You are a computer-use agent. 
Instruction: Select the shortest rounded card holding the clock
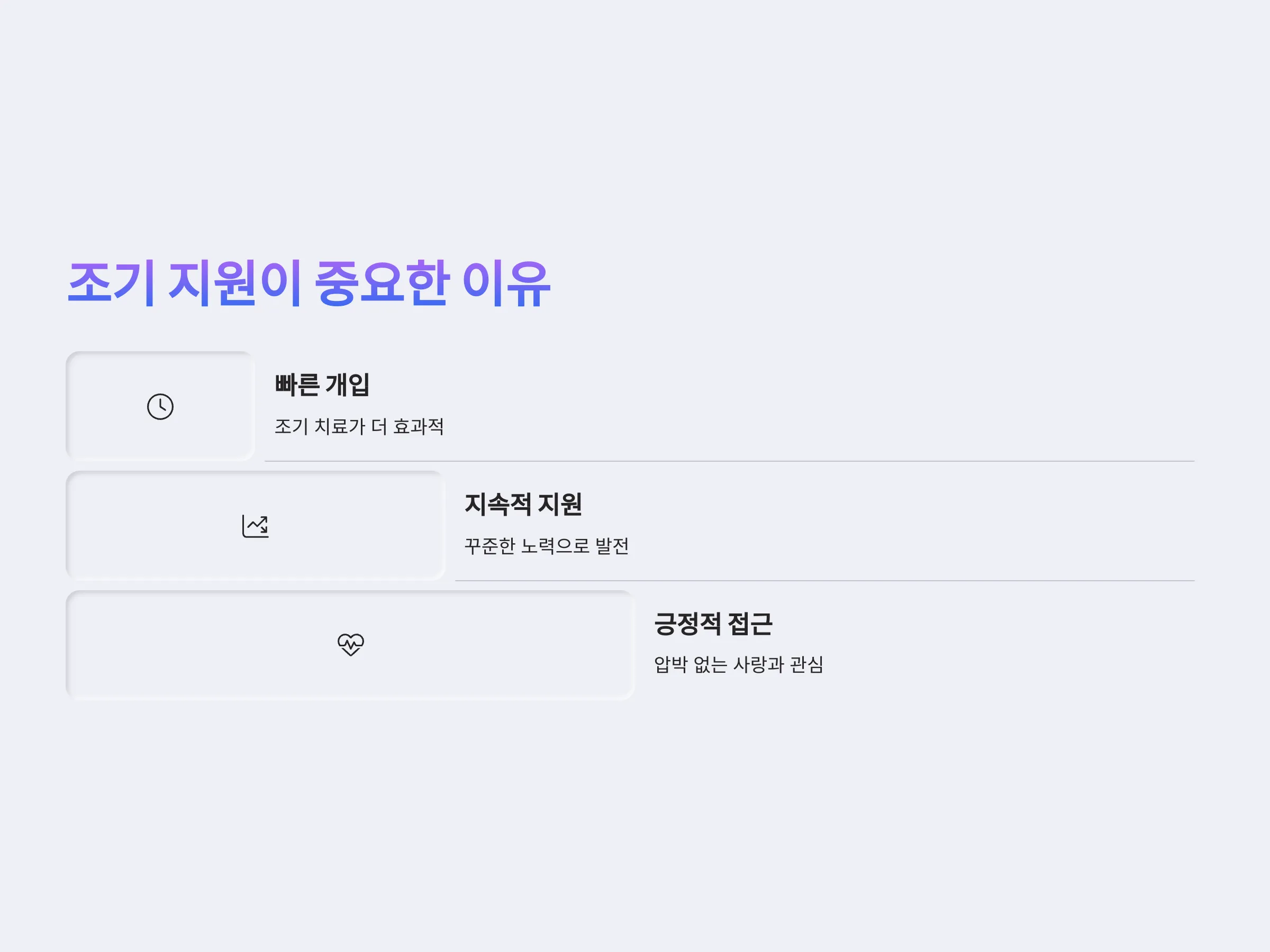click(x=160, y=406)
